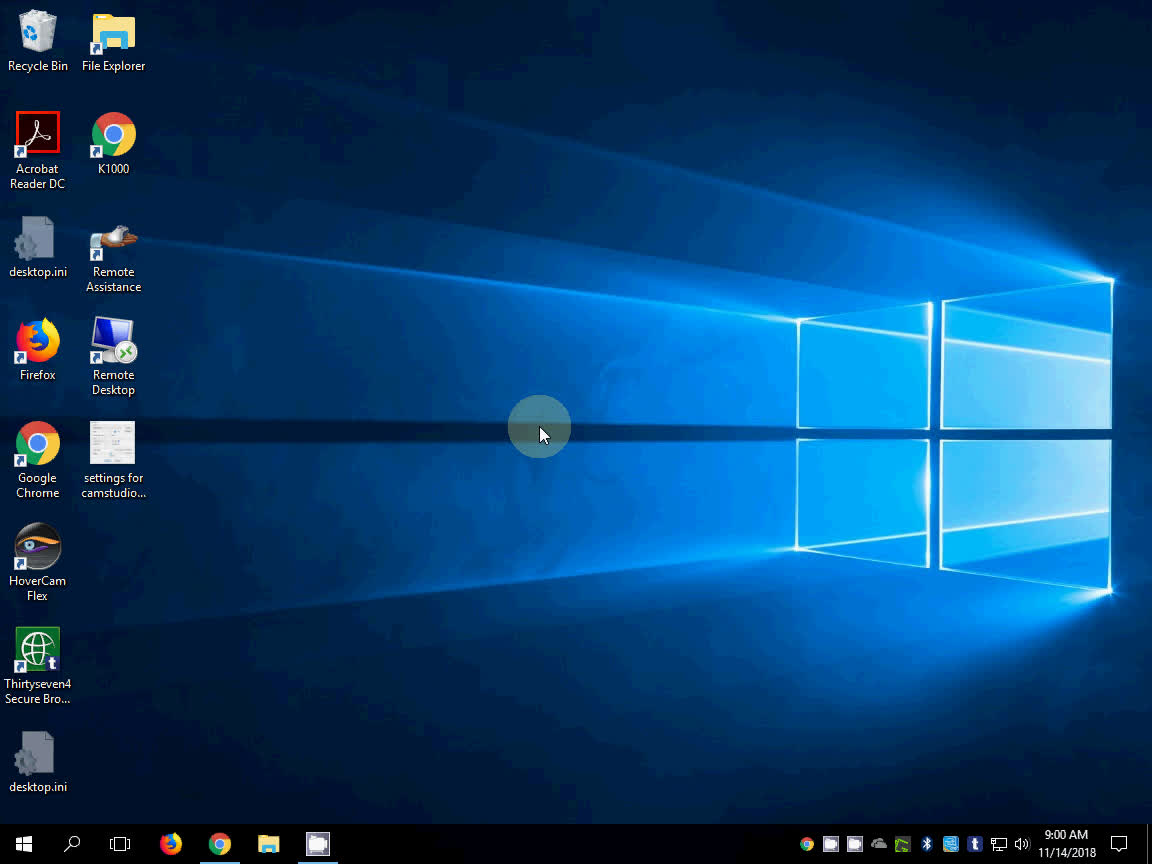
Task: Open the Bluetooth icon in the system tray
Action: click(x=926, y=844)
